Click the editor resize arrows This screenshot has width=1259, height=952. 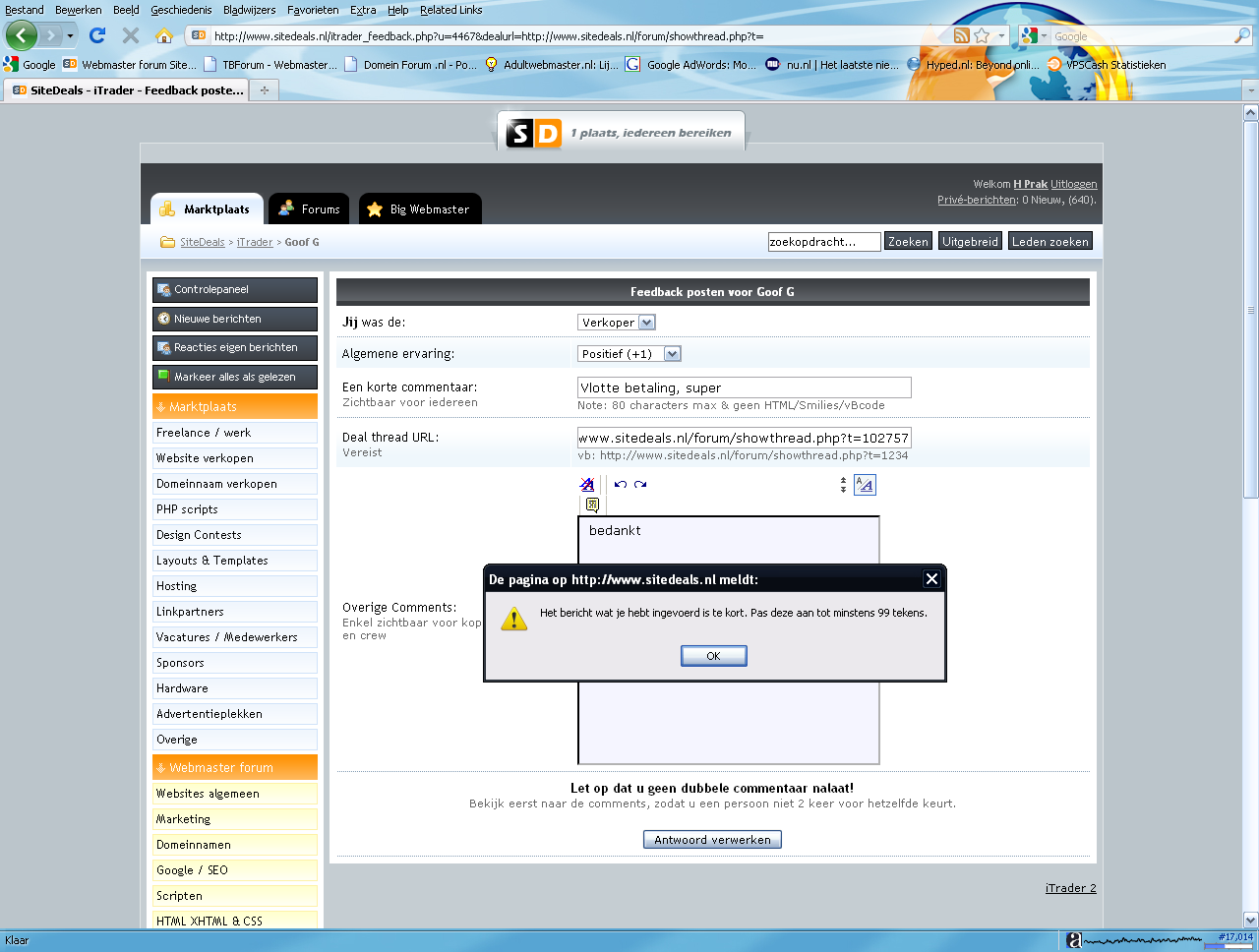click(x=843, y=484)
